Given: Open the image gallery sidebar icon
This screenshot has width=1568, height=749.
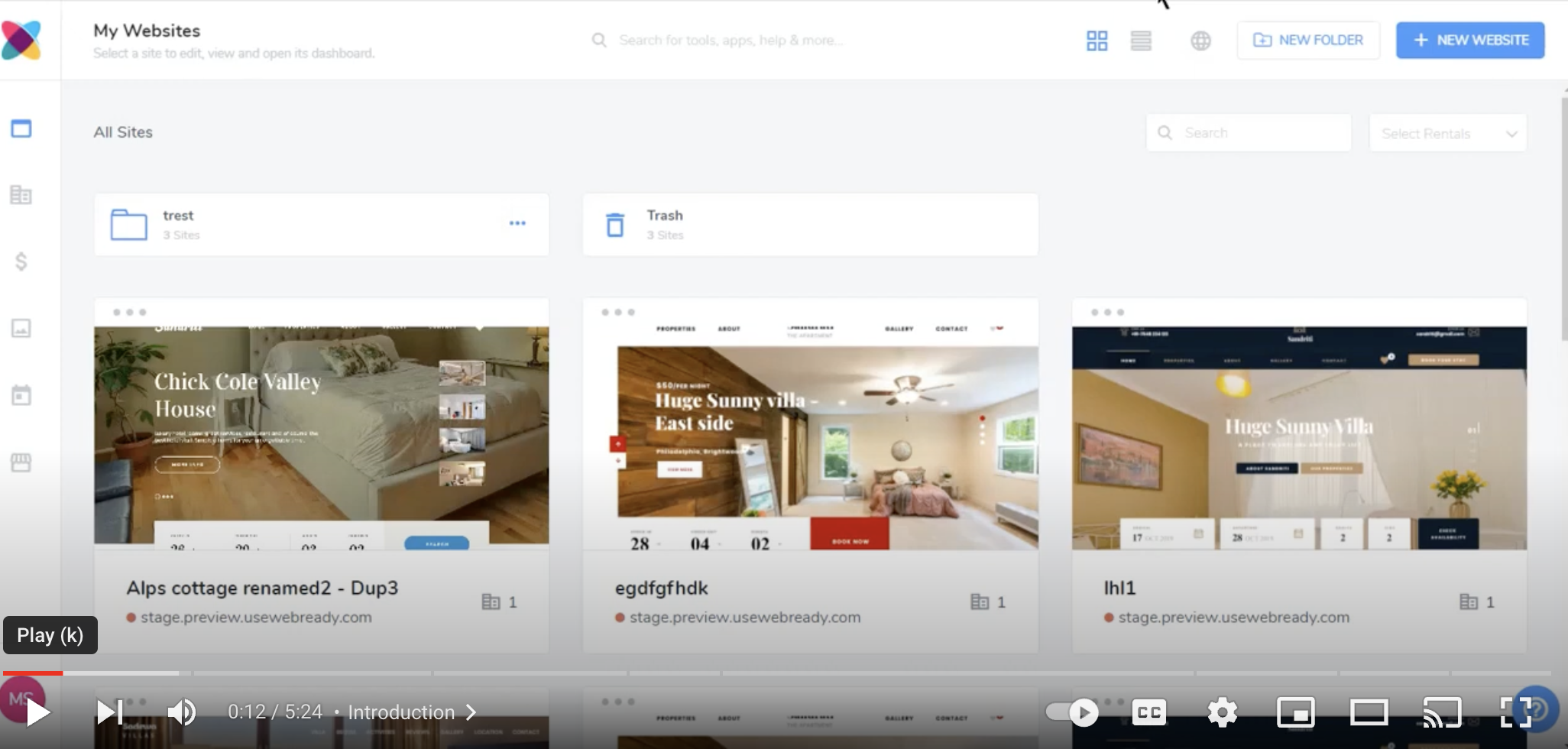Looking at the screenshot, I should (21, 329).
